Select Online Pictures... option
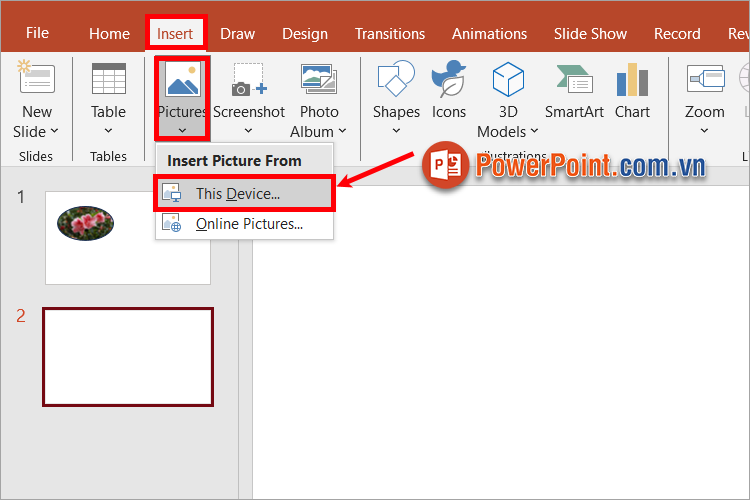 pyautogui.click(x=249, y=224)
